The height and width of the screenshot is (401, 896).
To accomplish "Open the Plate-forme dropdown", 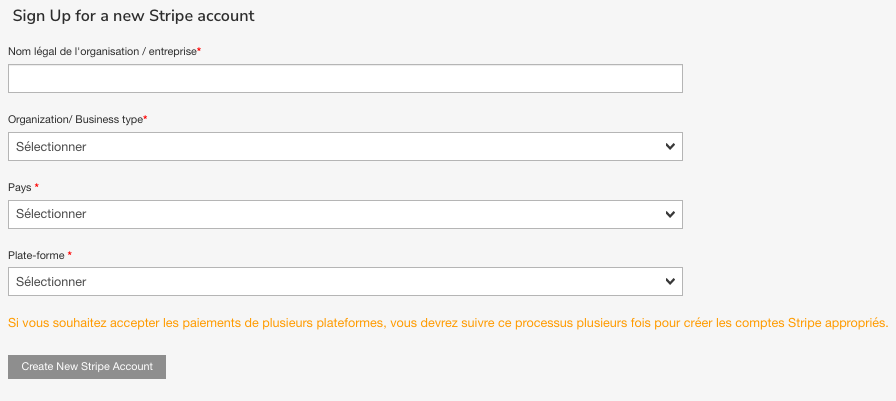I will coord(345,282).
